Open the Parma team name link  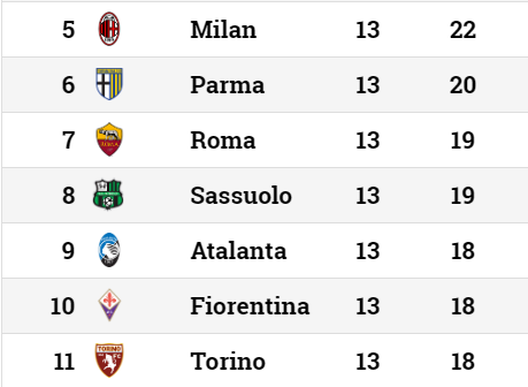pos(227,85)
